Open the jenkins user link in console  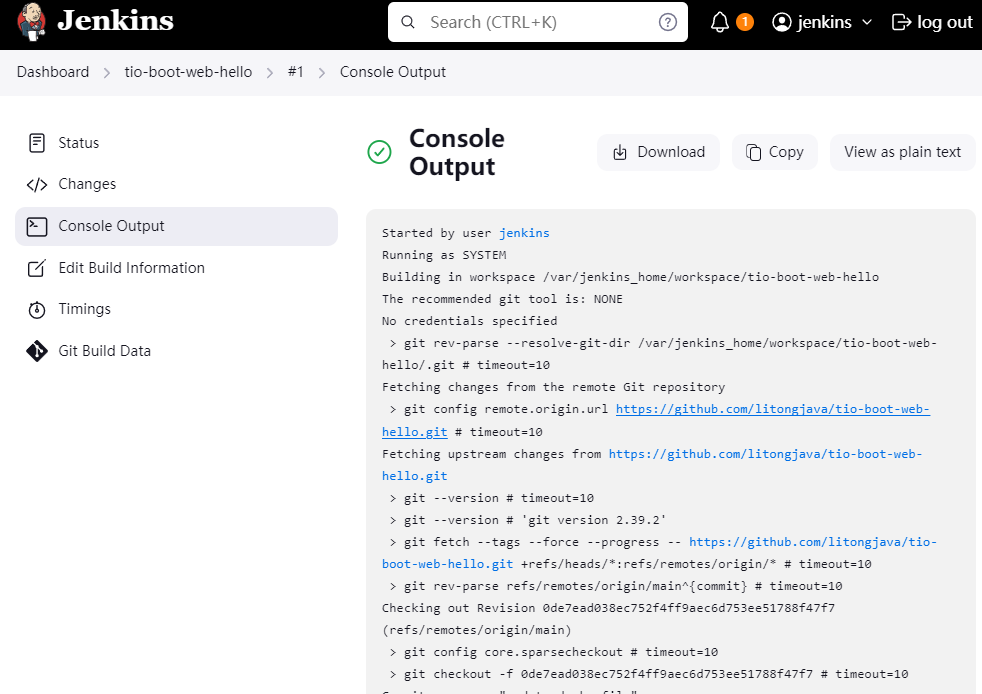click(x=524, y=233)
